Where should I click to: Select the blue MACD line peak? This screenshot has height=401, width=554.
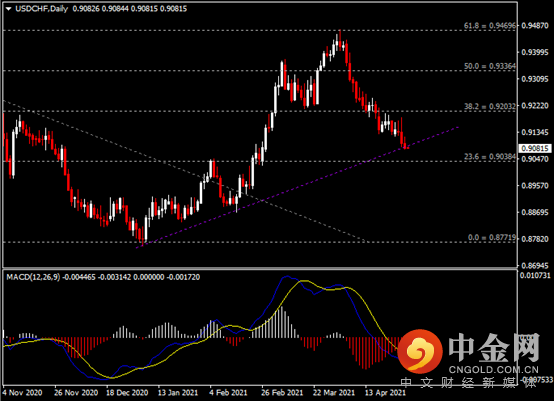tap(288, 277)
